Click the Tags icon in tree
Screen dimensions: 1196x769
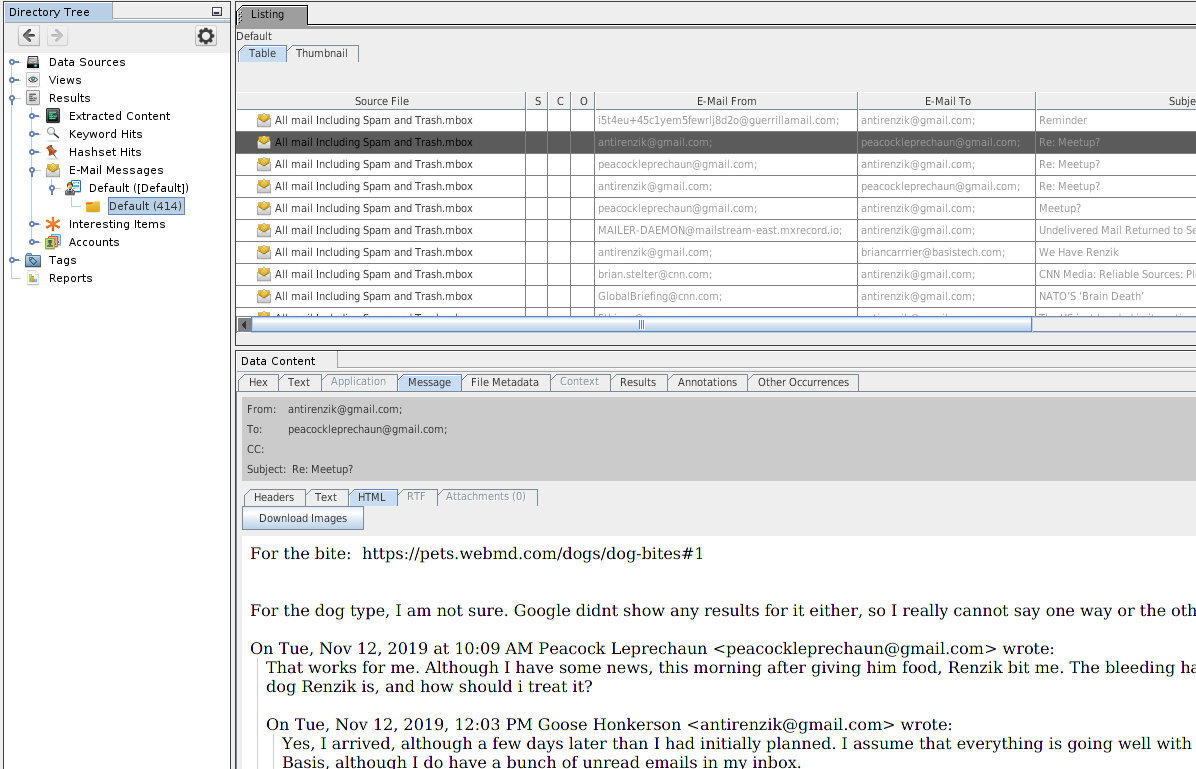click(33, 260)
